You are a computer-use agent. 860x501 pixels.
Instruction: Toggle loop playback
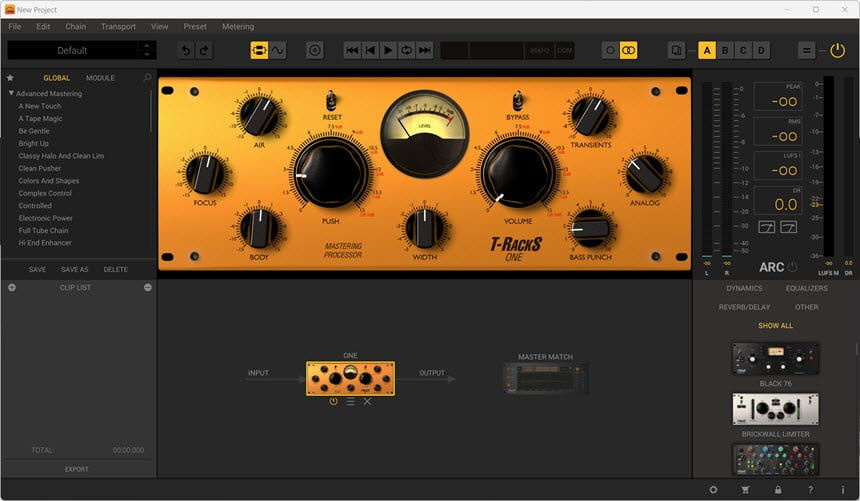(406, 50)
